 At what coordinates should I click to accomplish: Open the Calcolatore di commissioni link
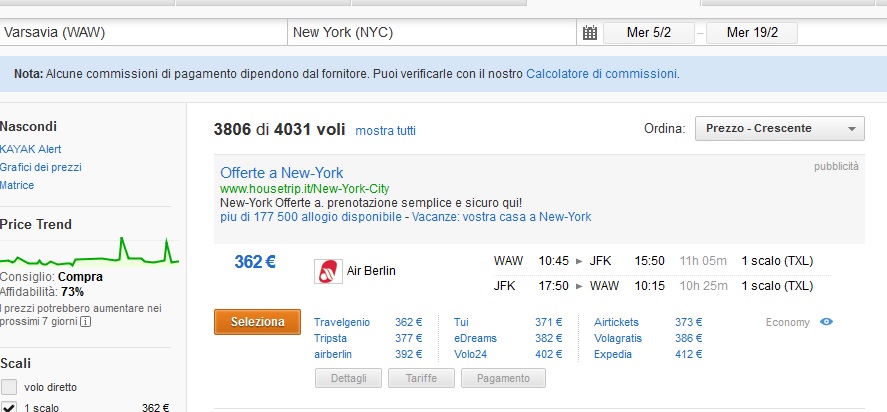pos(602,74)
